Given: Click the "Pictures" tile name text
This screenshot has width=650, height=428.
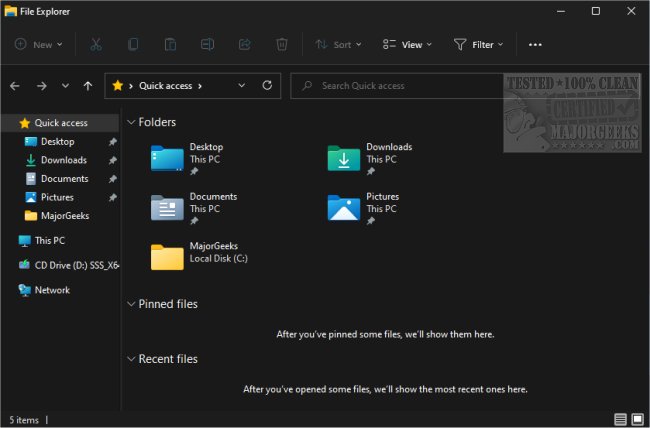Looking at the screenshot, I should tap(382, 196).
